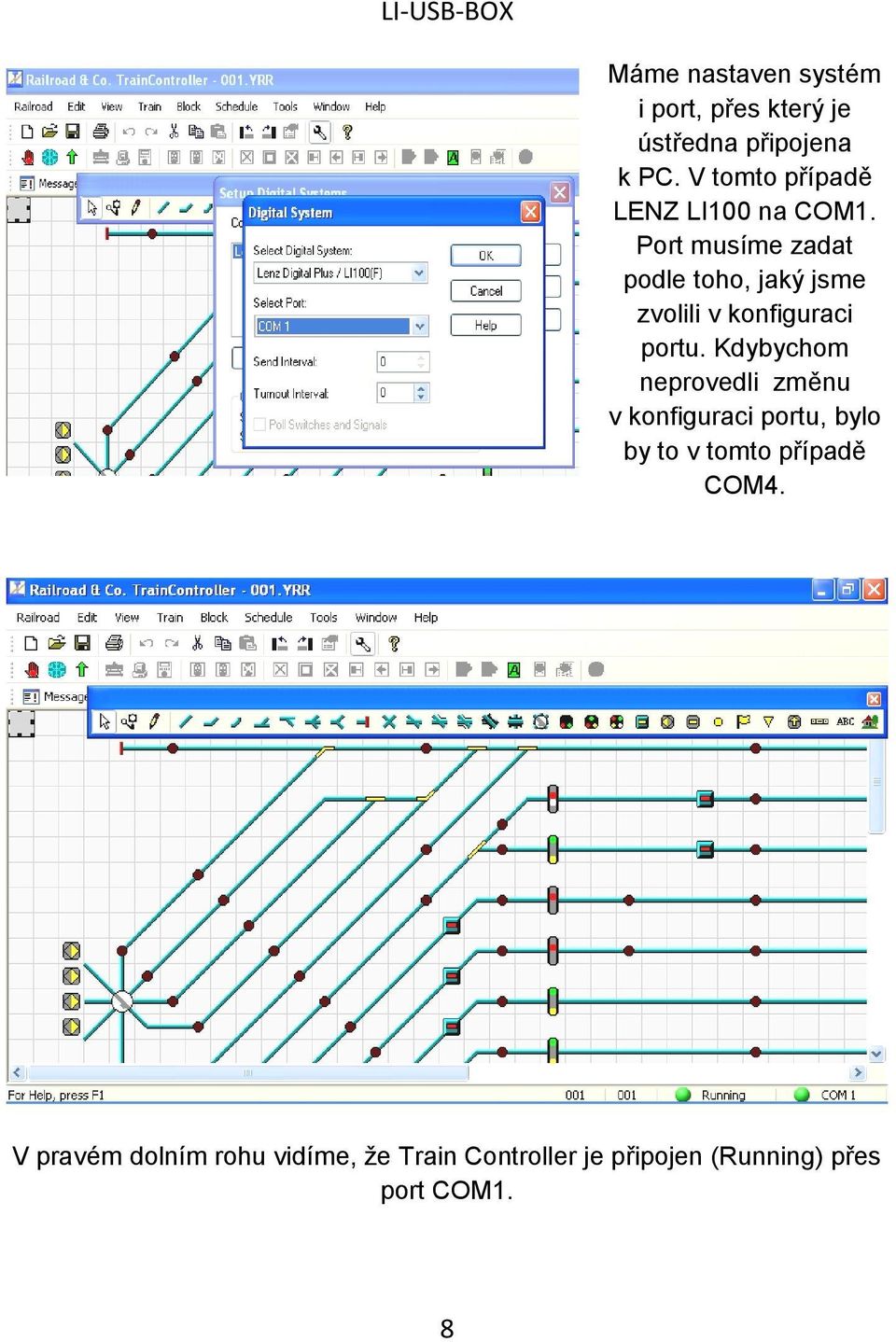The width and height of the screenshot is (896, 1342).
Task: Click the Send Interval spinner arrows
Action: 421,361
